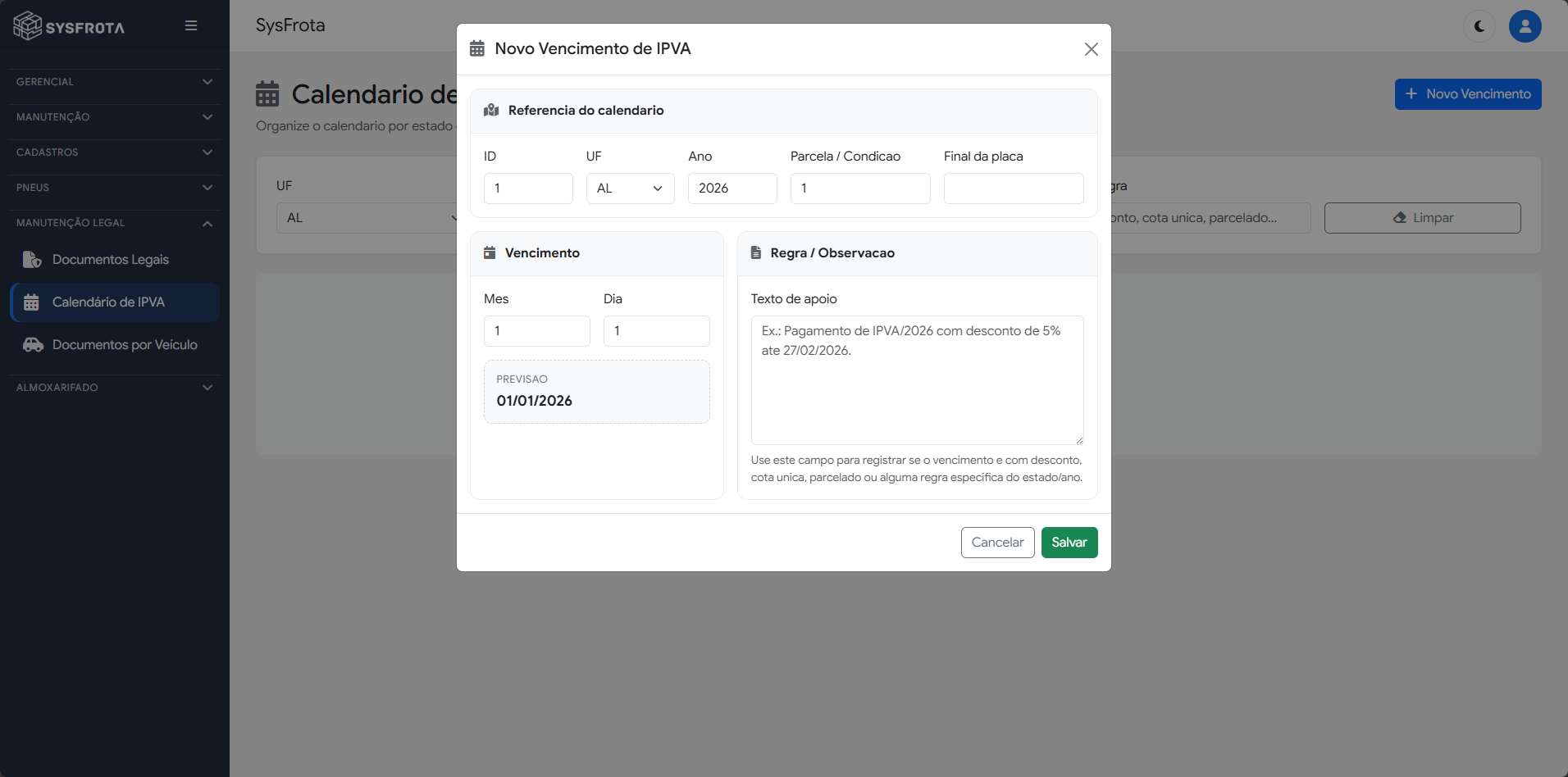Focus the Mes input field
Screen dimensions: 1568x777
tap(537, 331)
